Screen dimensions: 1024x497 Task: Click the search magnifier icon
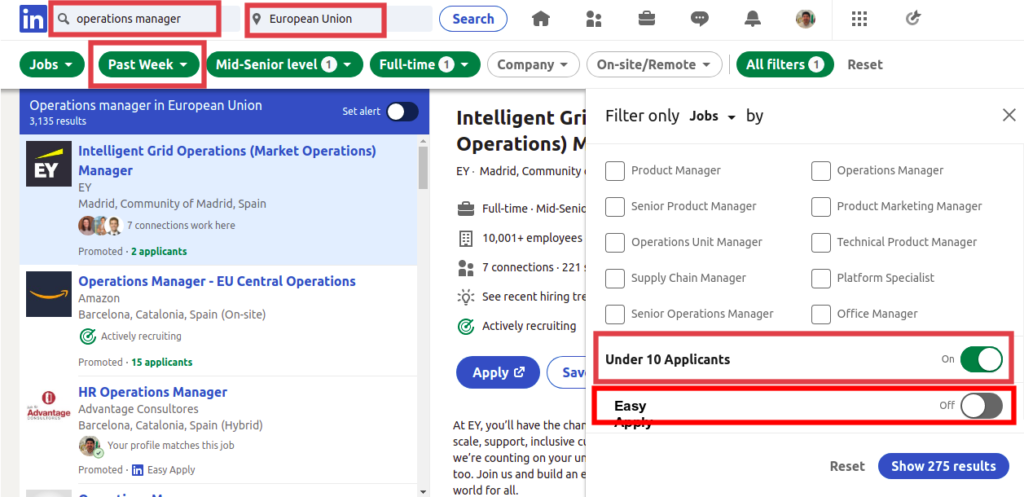(63, 20)
